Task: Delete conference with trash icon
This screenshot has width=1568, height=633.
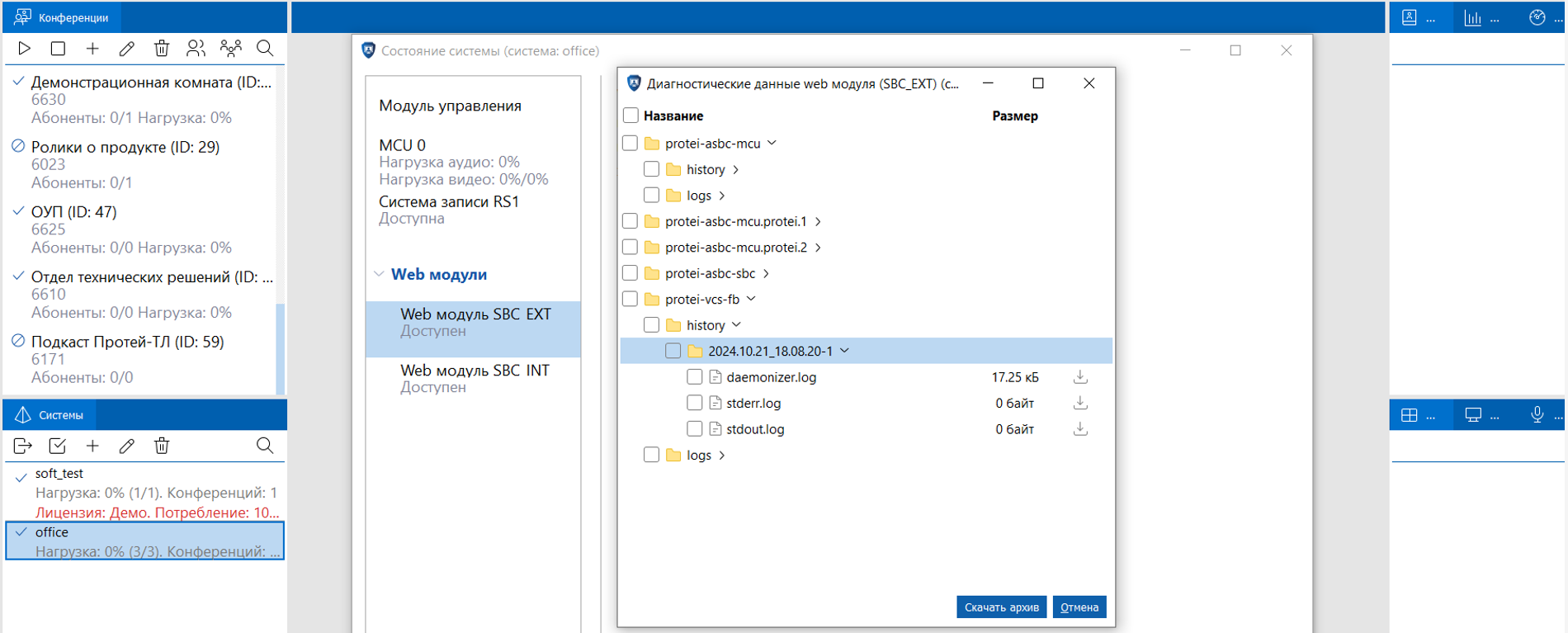Action: point(162,49)
